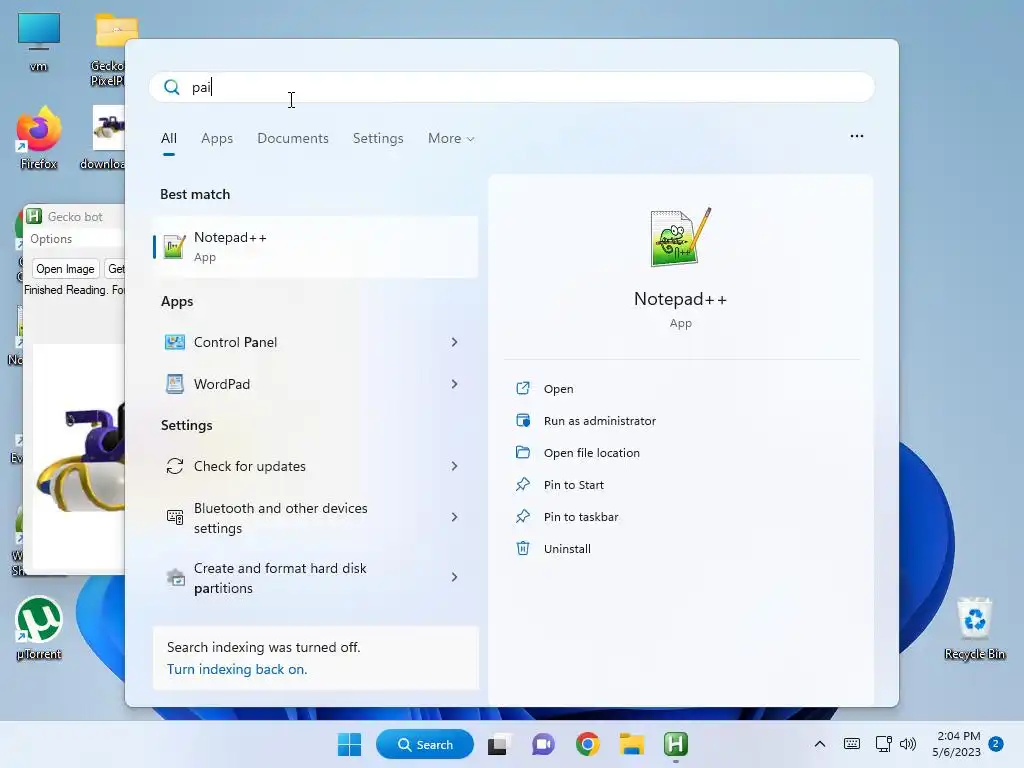Show hidden icons tray chevron
This screenshot has width=1024, height=768.
(x=820, y=744)
